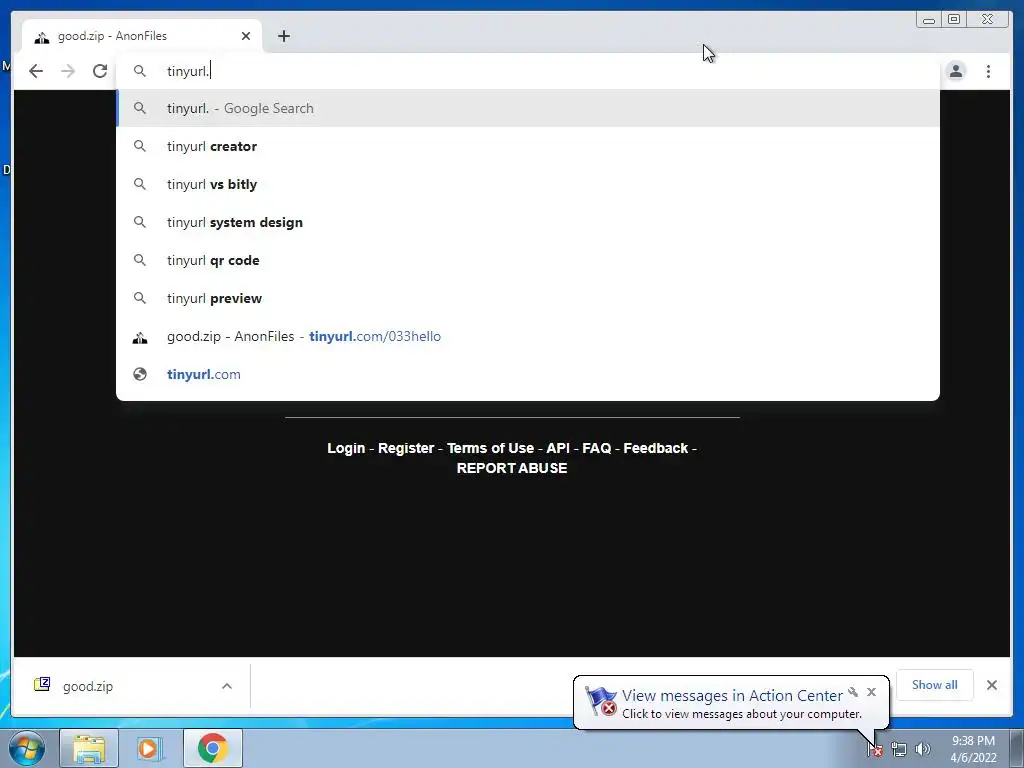Open the Action Center balloon settings wrench

pyautogui.click(x=853, y=692)
